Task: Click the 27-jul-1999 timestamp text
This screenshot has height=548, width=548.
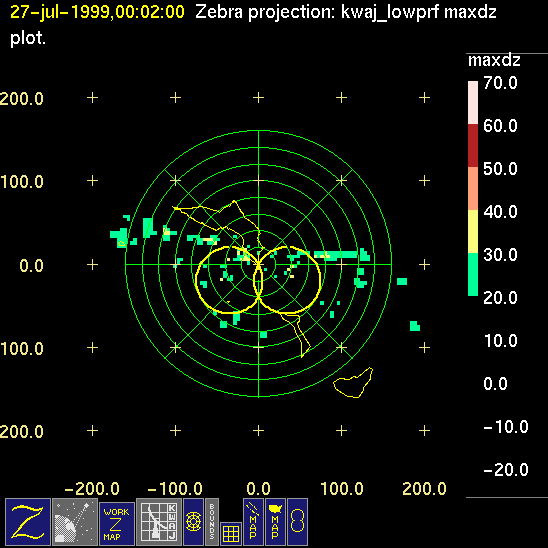Action: [97, 12]
